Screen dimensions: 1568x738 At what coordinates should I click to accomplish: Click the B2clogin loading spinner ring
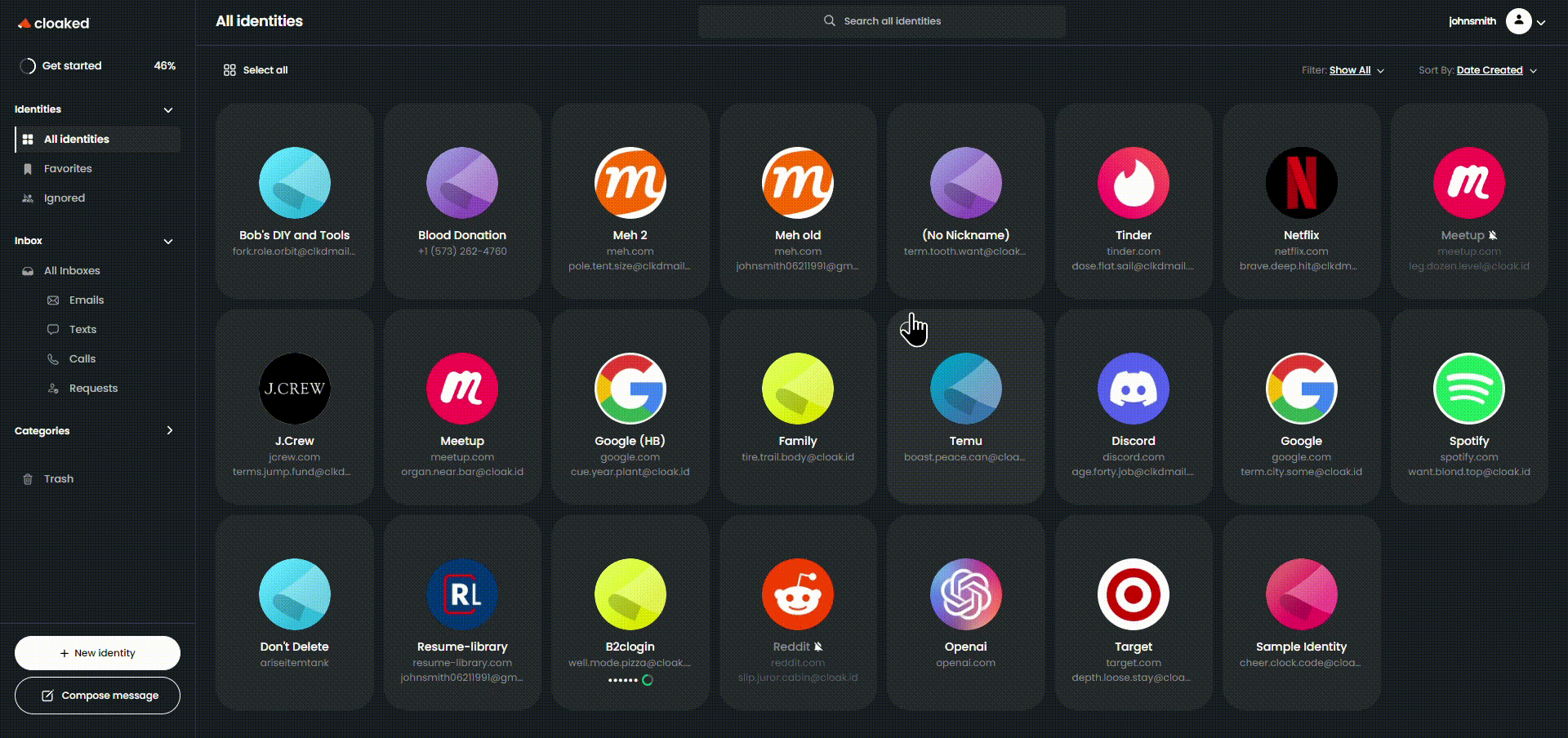pos(648,680)
